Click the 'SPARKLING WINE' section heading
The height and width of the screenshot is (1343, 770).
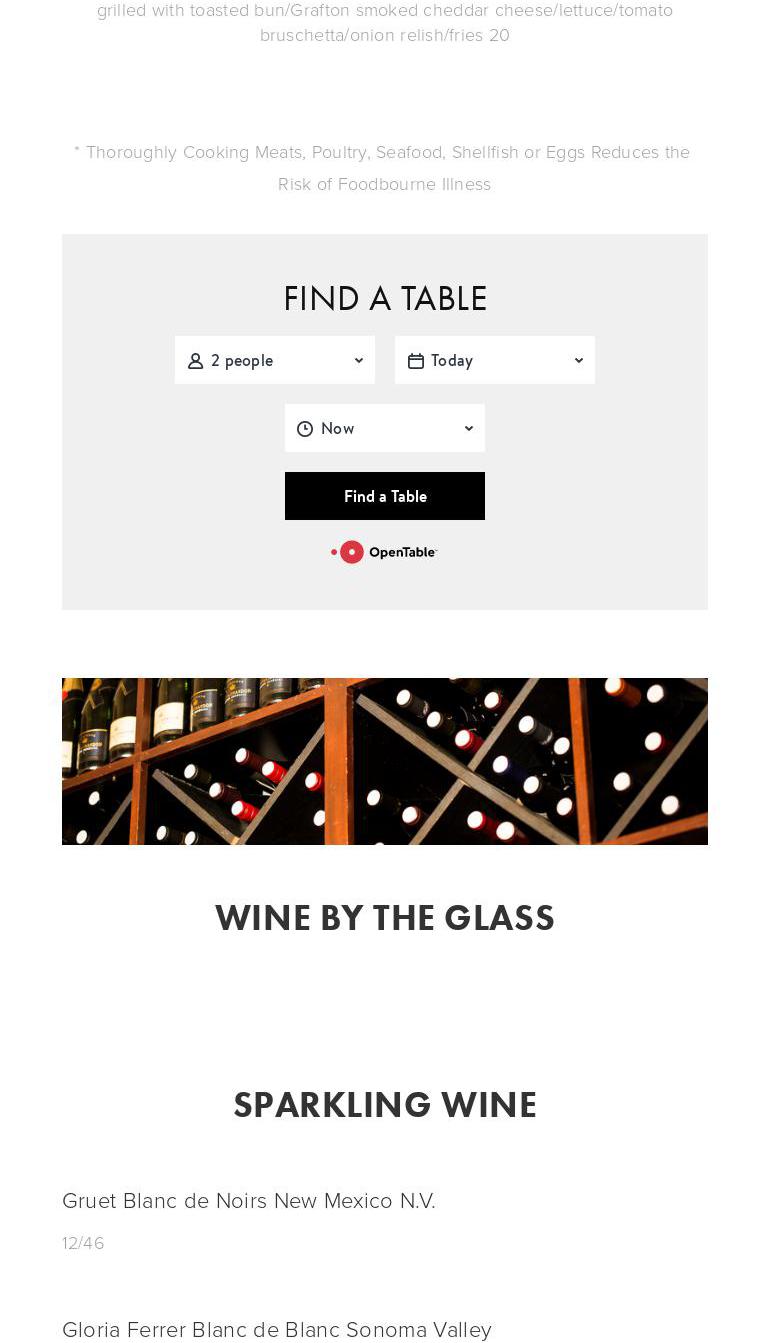pyautogui.click(x=385, y=1105)
